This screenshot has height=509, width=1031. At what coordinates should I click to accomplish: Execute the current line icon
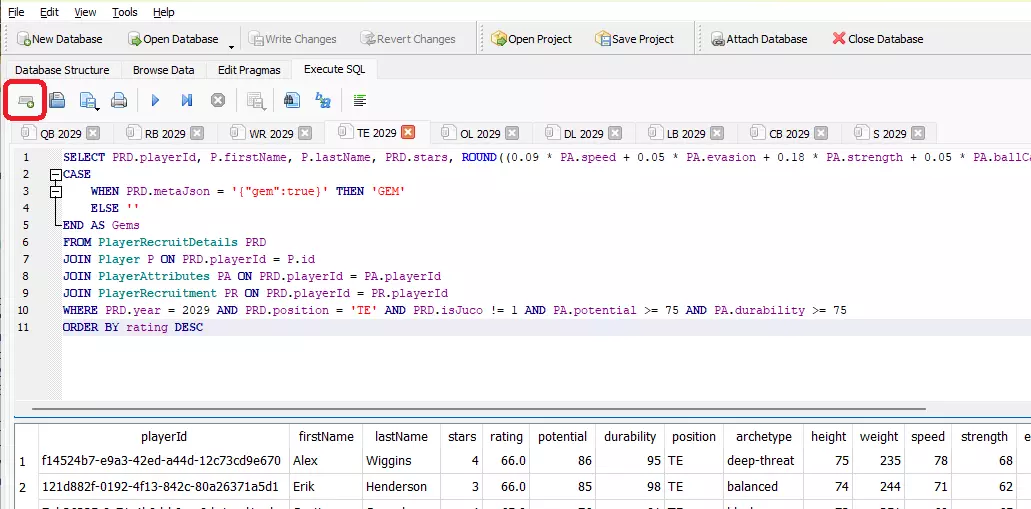click(186, 100)
